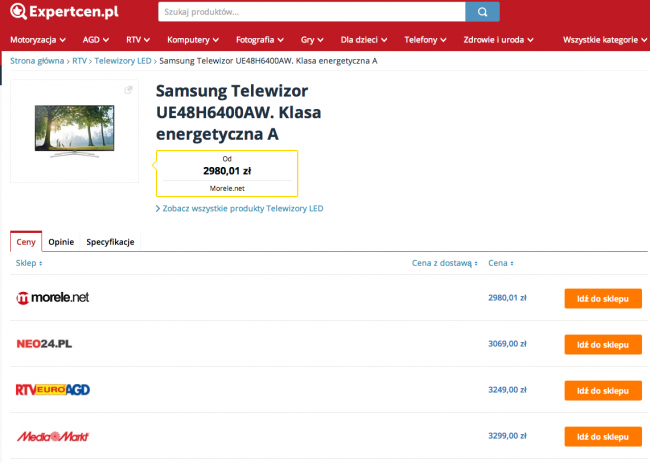Click the 3299,00 zł Media Markt price
650x463 pixels.
507,436
